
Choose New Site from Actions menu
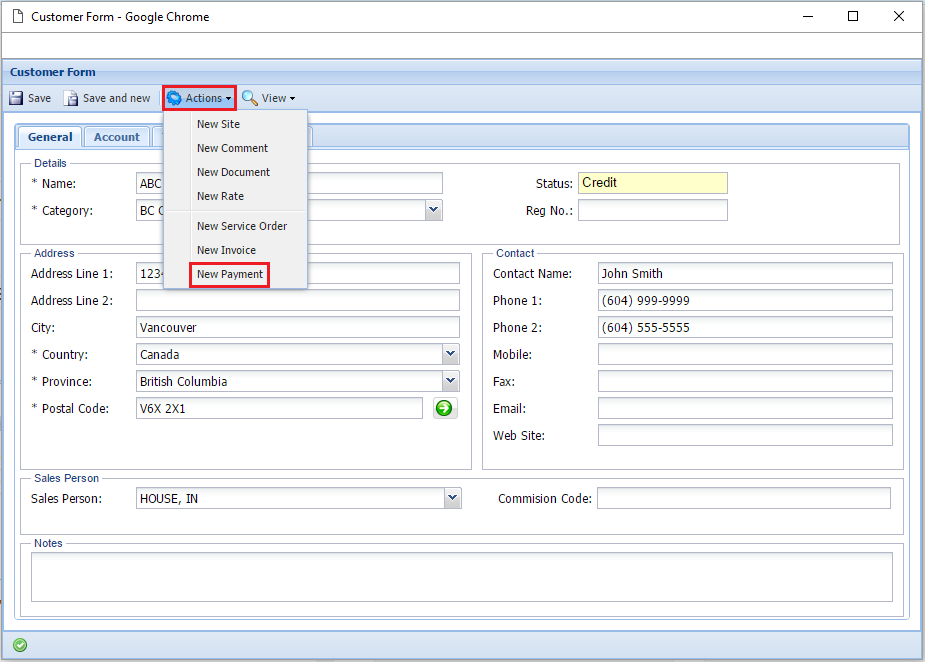click(218, 124)
